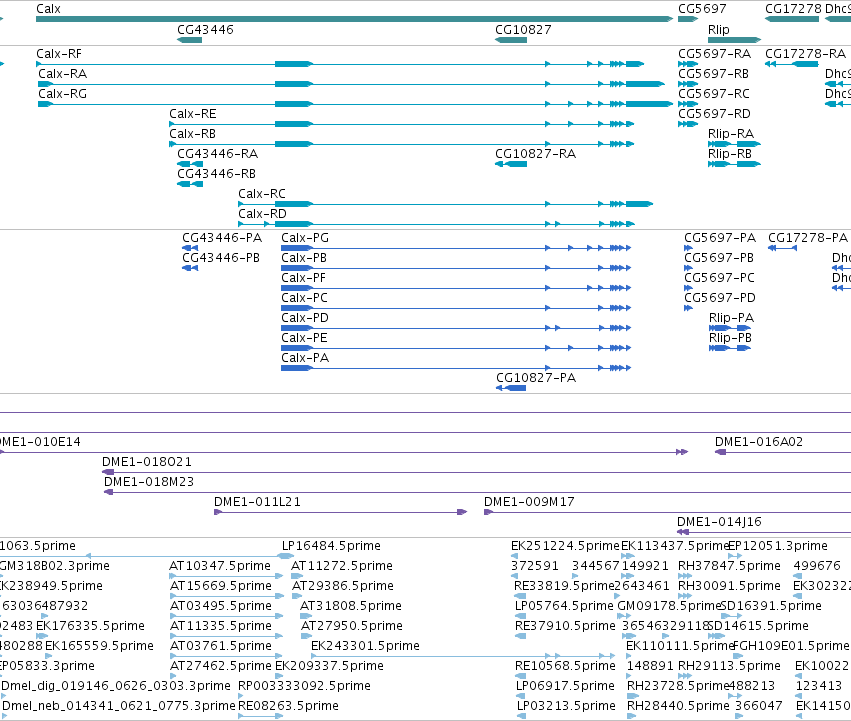851x721 pixels.
Task: Click protein CG43446-PB
Action: click(221, 258)
